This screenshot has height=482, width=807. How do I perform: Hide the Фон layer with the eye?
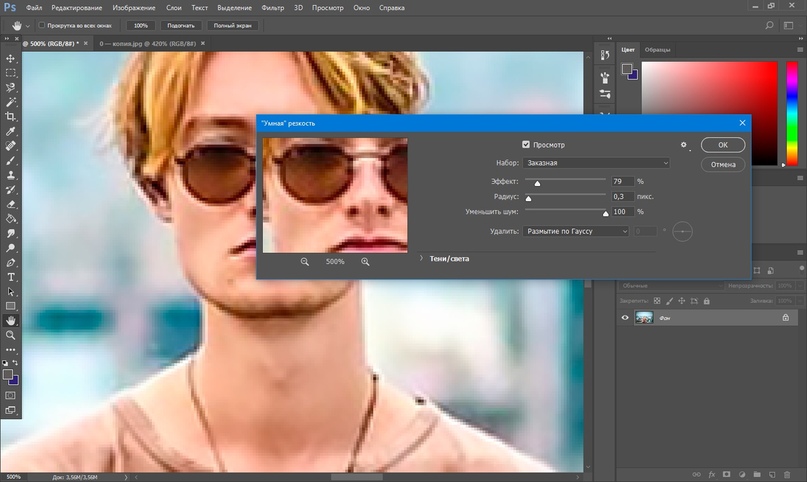point(625,318)
